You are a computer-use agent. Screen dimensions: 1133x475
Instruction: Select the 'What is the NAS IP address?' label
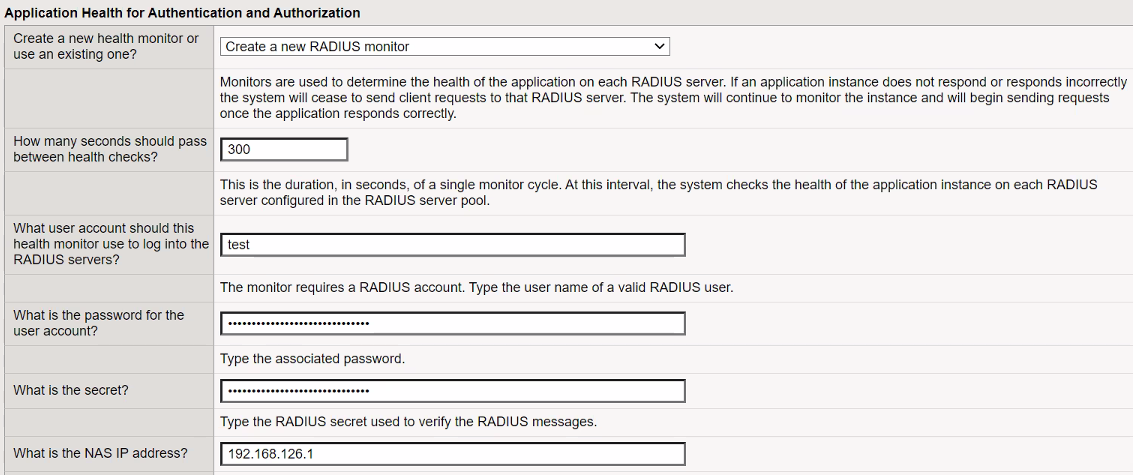(x=100, y=453)
